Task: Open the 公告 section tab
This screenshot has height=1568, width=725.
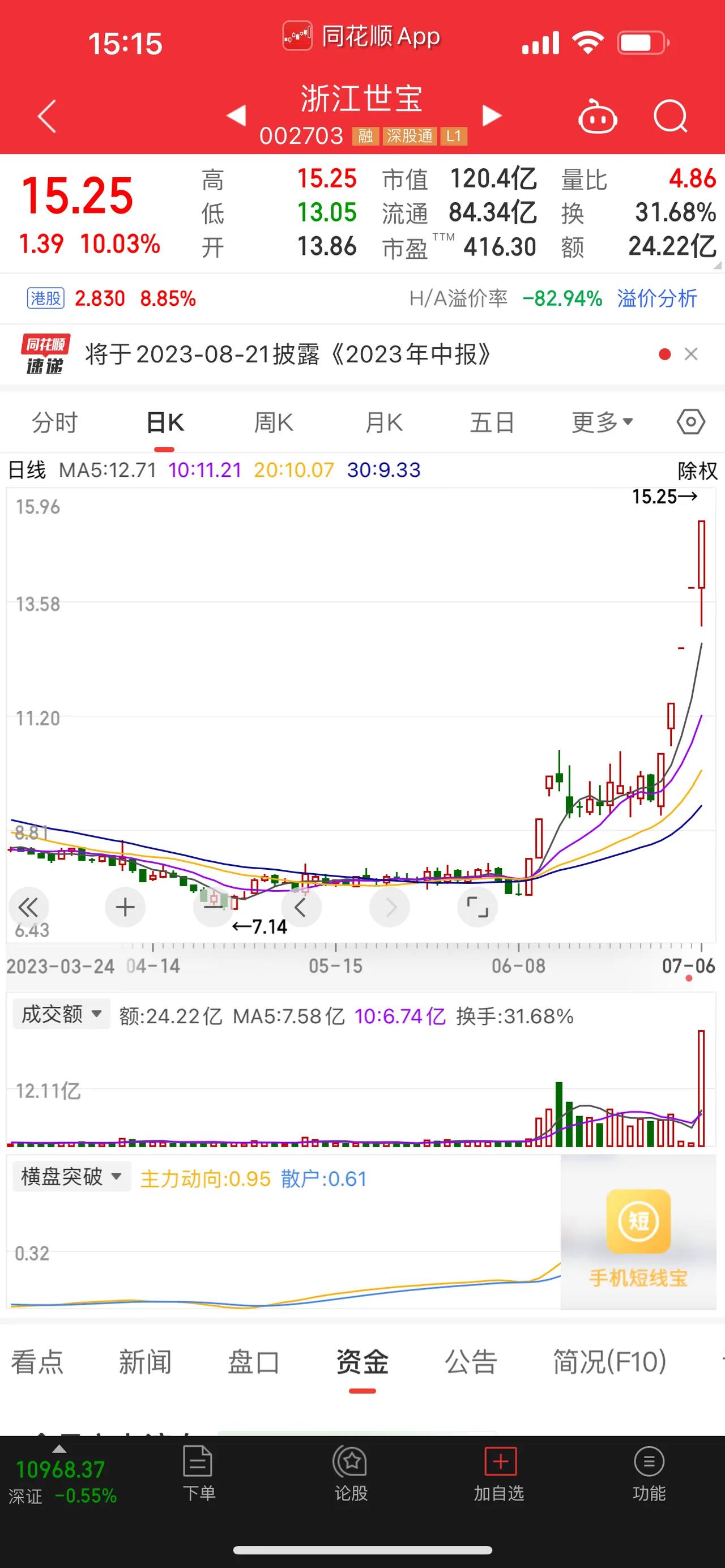Action: coord(471,1362)
